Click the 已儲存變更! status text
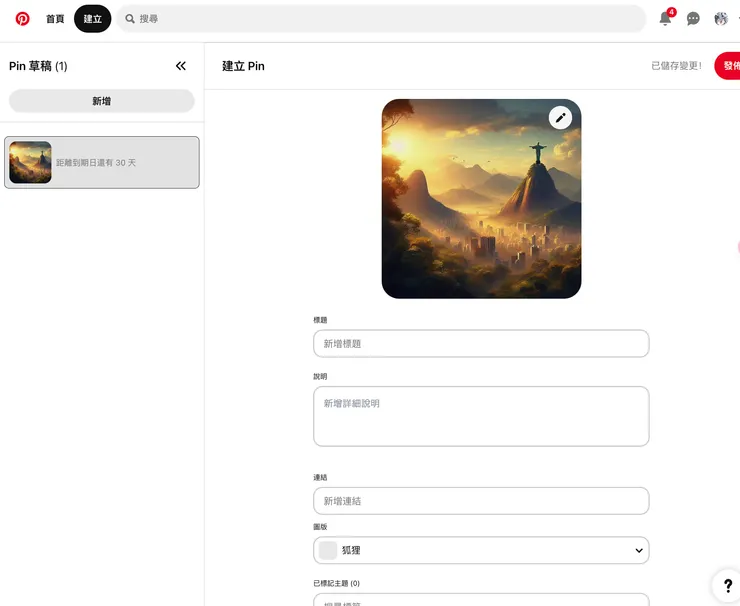This screenshot has height=606, width=740. [676, 66]
